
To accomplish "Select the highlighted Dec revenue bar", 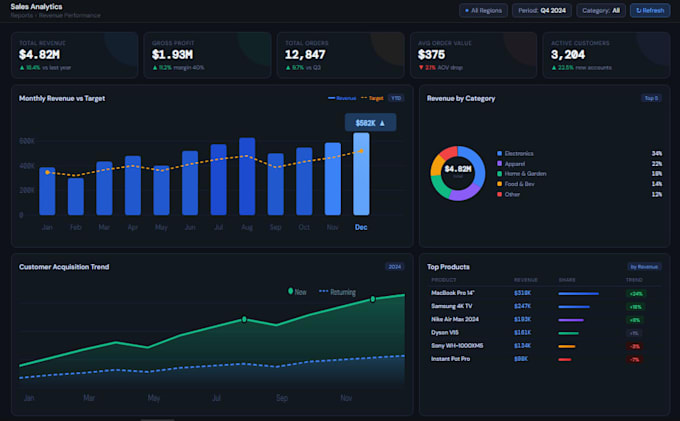I will coord(361,174).
